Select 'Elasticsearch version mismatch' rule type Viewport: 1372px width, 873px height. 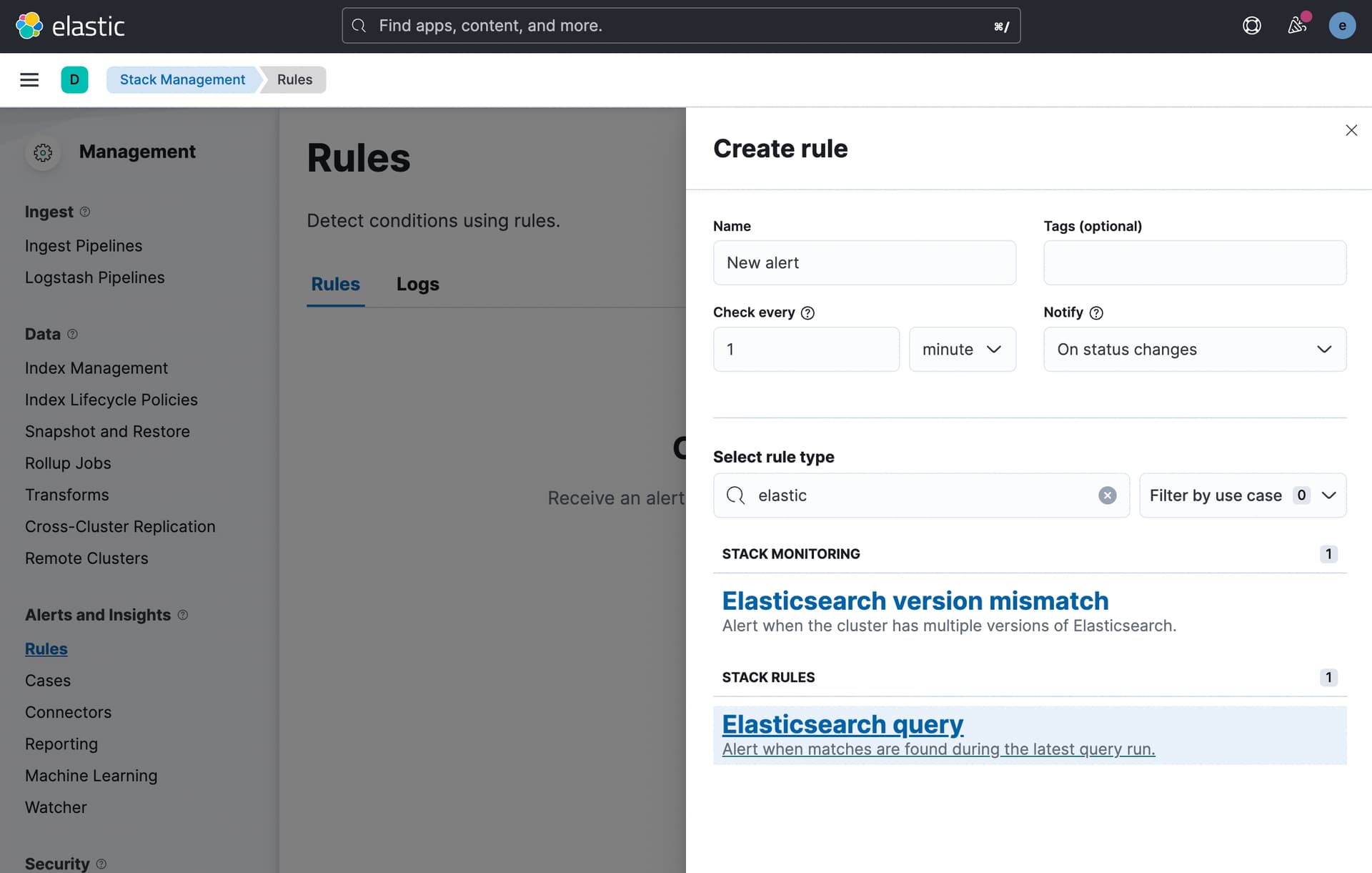(x=915, y=601)
